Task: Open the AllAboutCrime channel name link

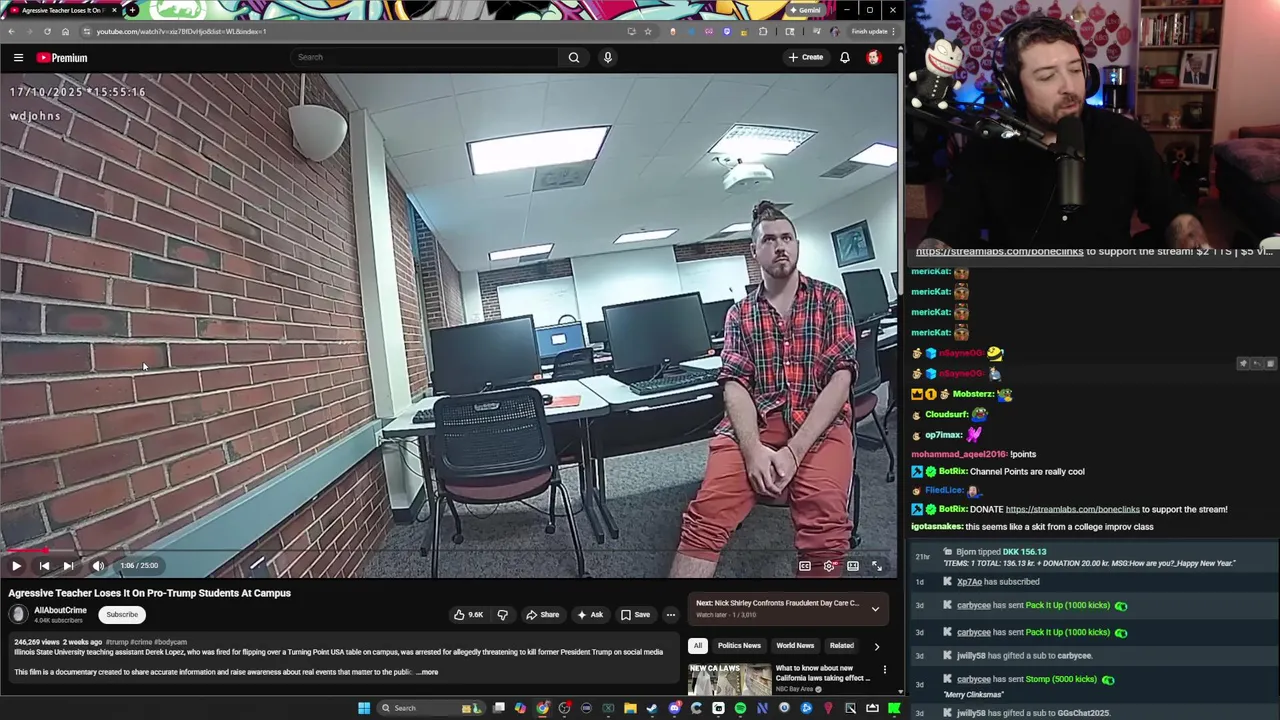Action: (60, 610)
